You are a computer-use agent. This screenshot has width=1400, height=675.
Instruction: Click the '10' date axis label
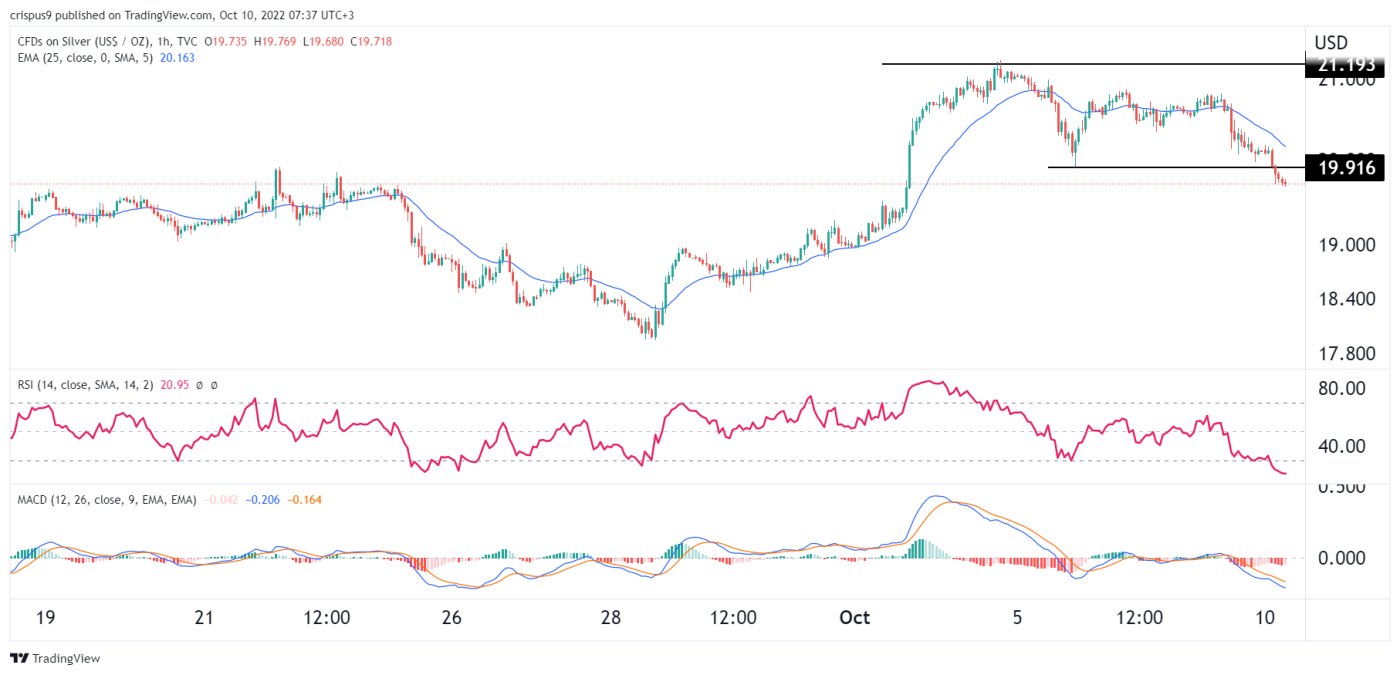tap(1265, 618)
